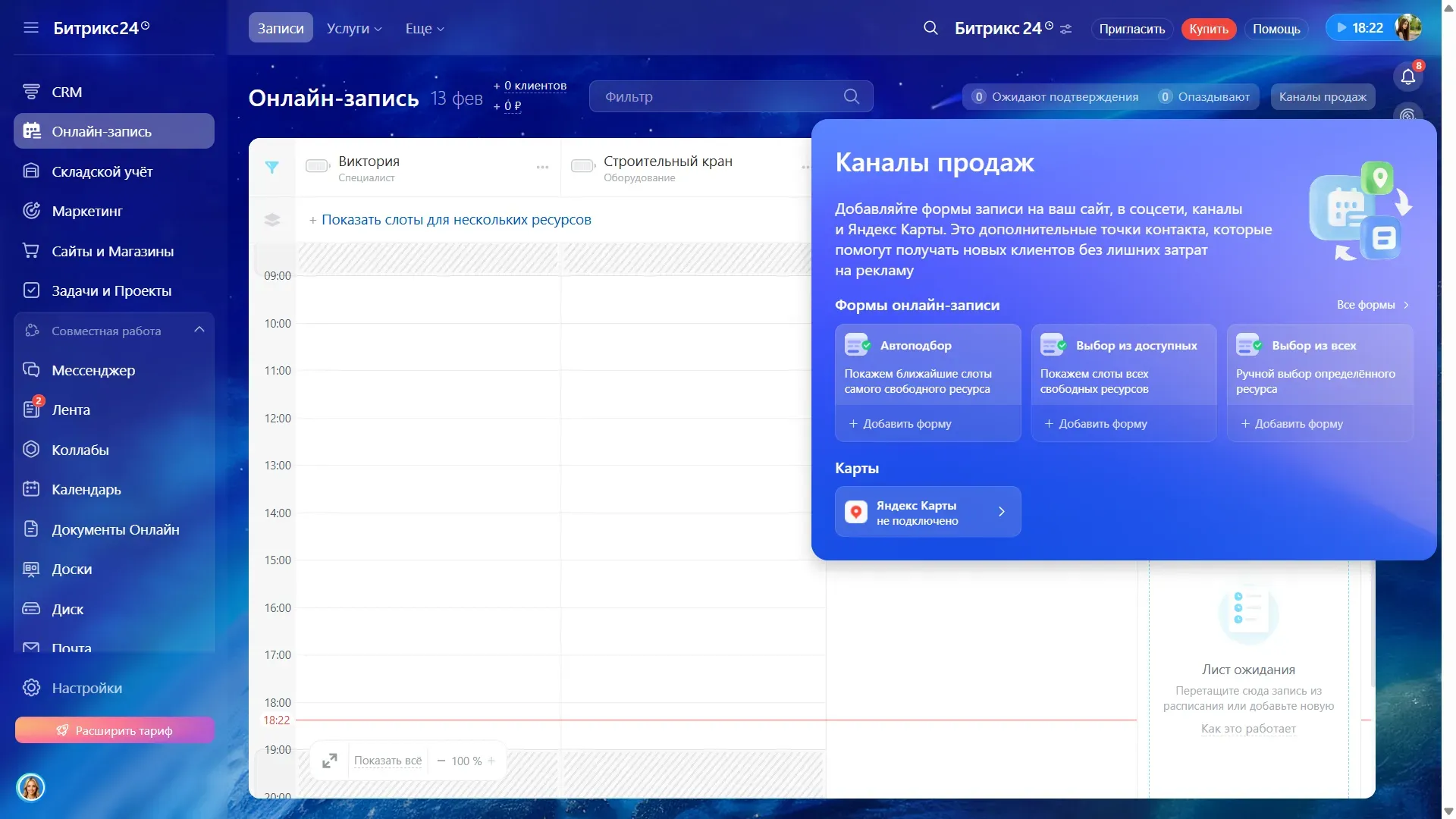1456x819 pixels.
Task: Toggle the switch next to Виктория
Action: 317,166
